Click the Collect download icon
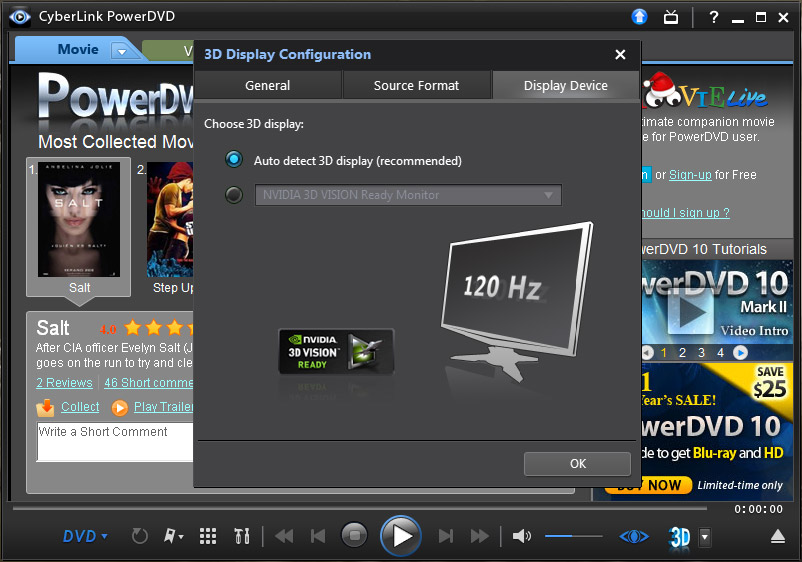 tap(46, 408)
